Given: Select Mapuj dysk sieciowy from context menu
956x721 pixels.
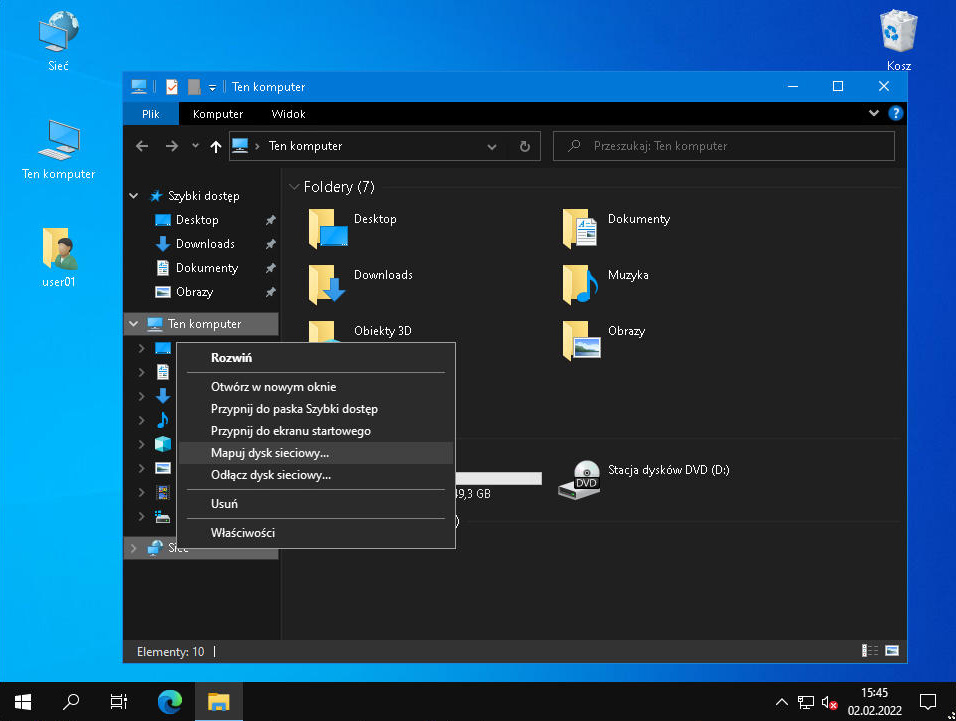Looking at the screenshot, I should [x=270, y=453].
